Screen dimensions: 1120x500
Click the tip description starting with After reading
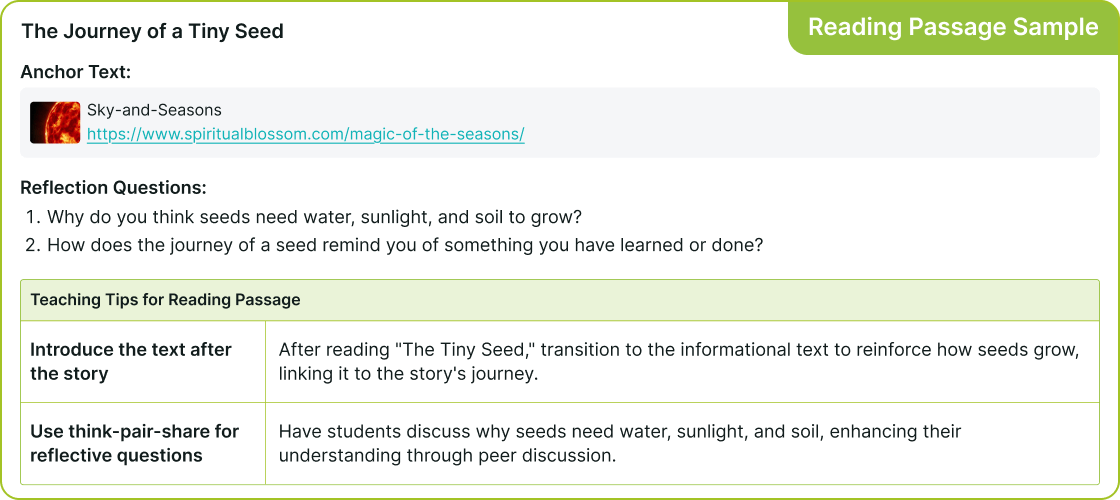pos(678,361)
